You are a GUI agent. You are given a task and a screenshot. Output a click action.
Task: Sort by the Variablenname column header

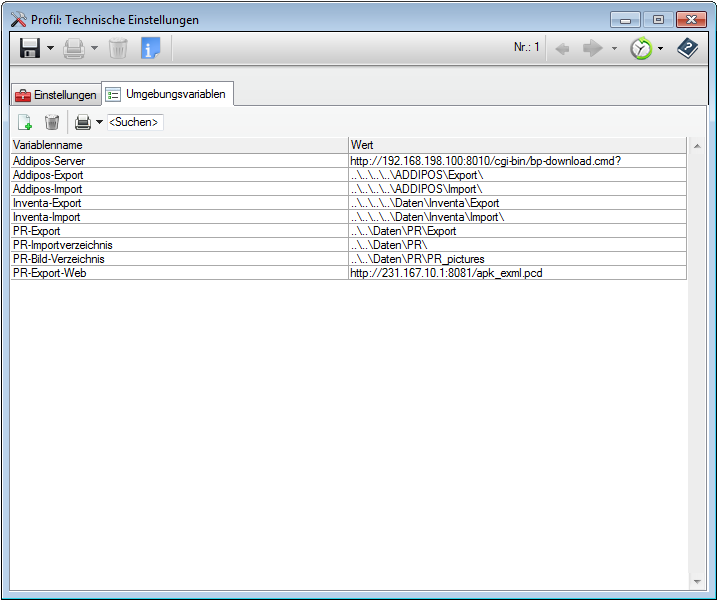178,145
